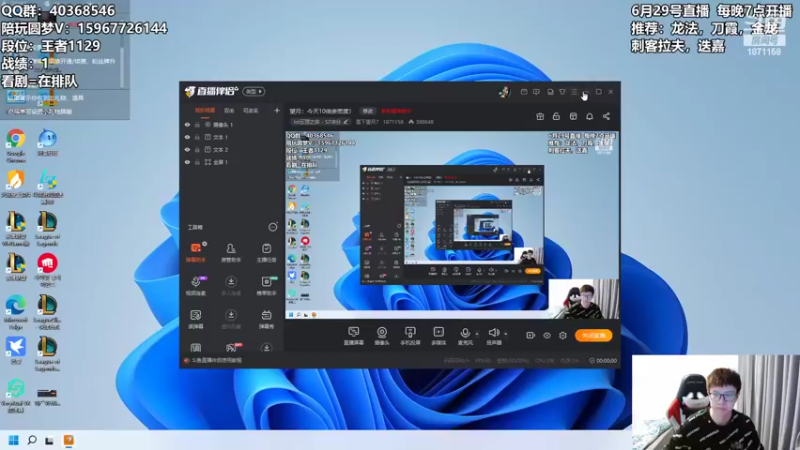This screenshot has height=450, width=800.
Task: Click the envelope icon in the title bar
Action: click(524, 92)
